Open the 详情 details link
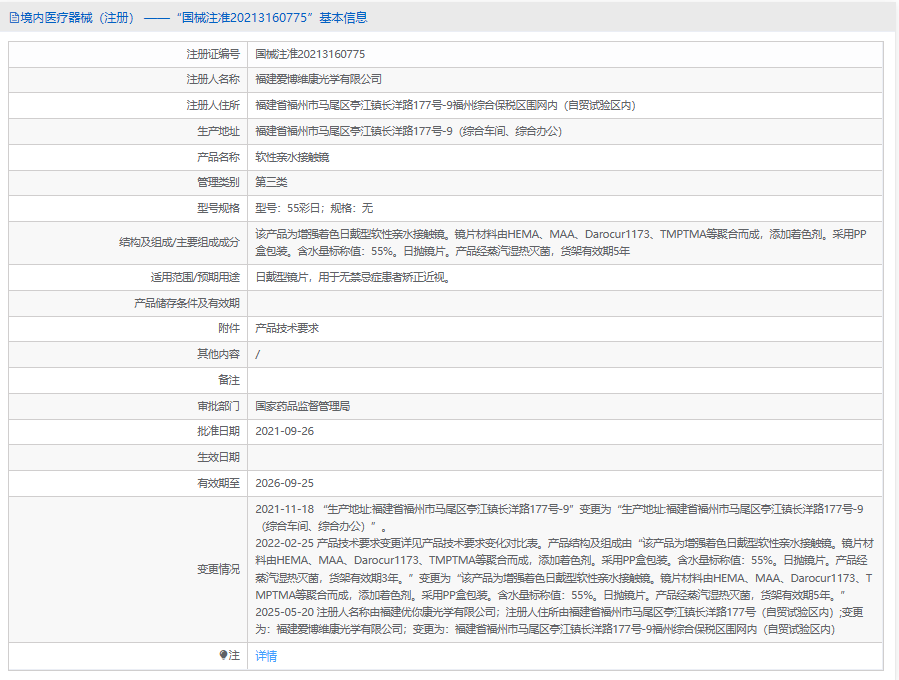The height and width of the screenshot is (680, 899). coord(266,656)
